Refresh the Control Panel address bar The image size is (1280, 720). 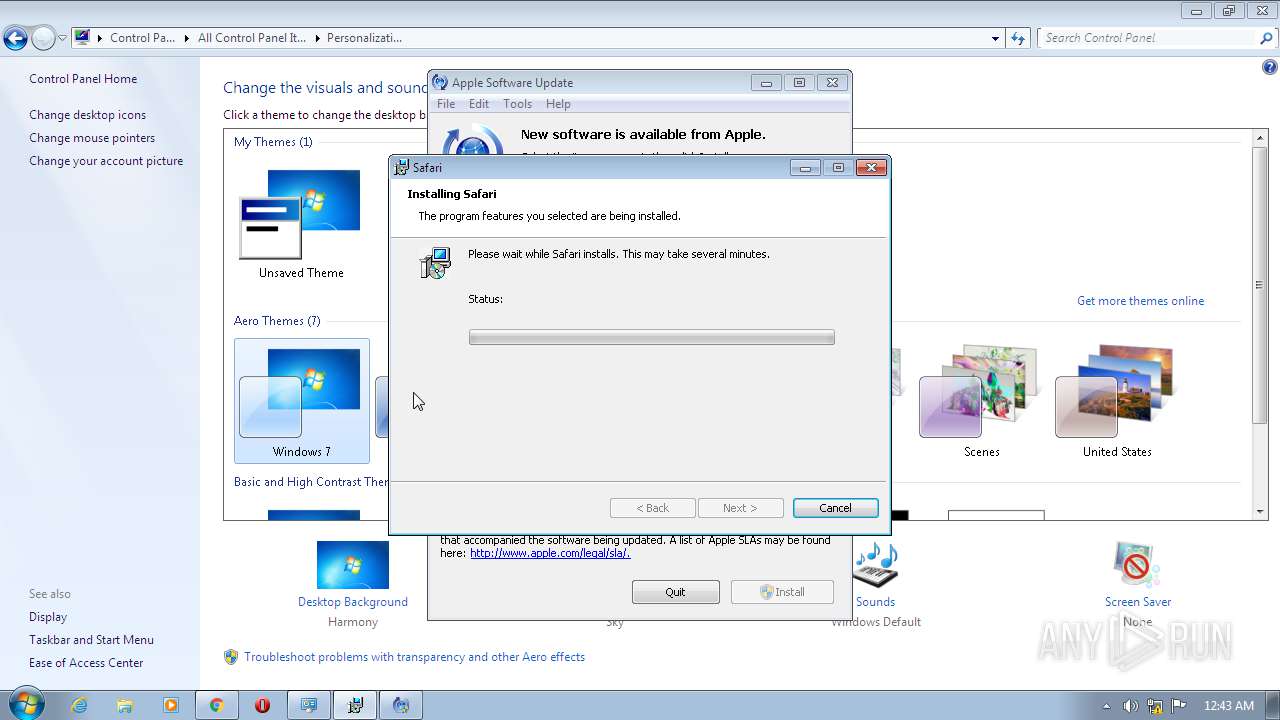[x=1018, y=38]
